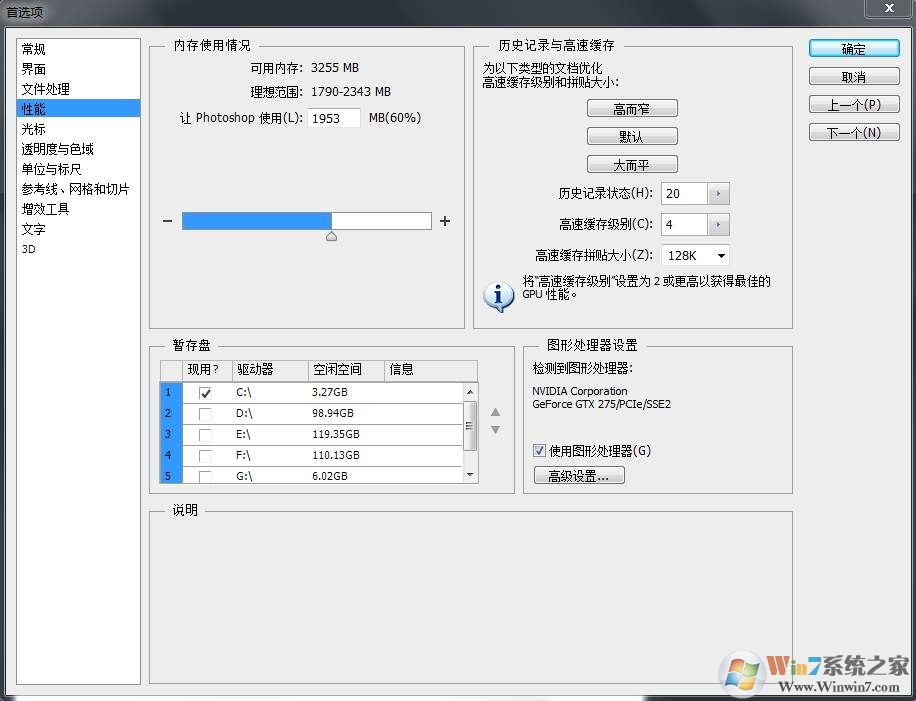Switch to the 光标 preferences category
Image resolution: width=916 pixels, height=701 pixels.
point(34,129)
